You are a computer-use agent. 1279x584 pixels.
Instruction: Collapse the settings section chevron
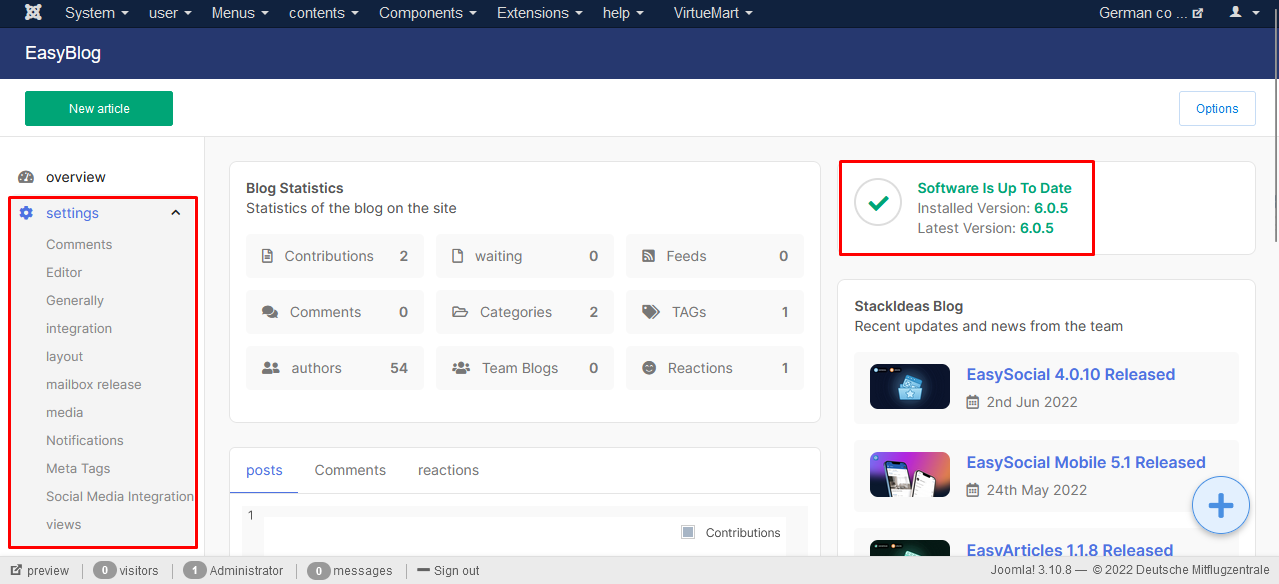tap(176, 213)
